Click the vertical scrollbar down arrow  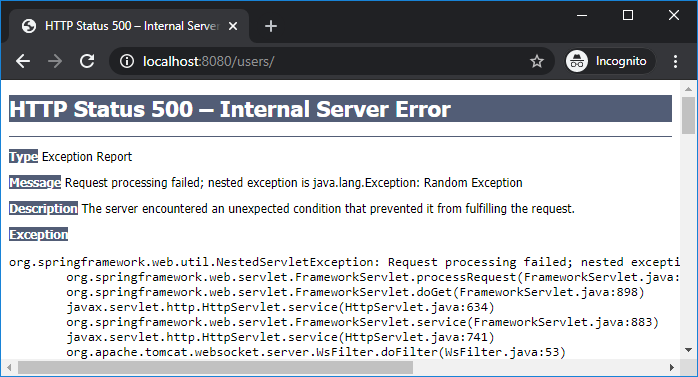pyautogui.click(x=689, y=350)
